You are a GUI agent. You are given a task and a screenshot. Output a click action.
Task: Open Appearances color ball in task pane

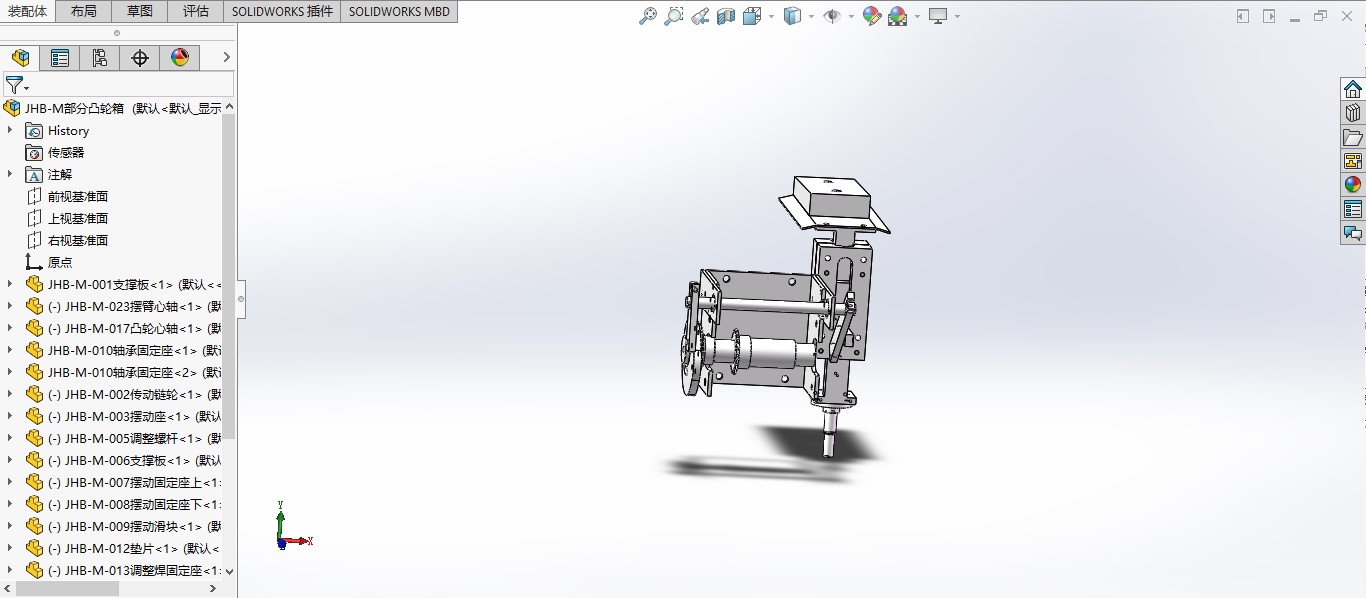[x=1353, y=185]
